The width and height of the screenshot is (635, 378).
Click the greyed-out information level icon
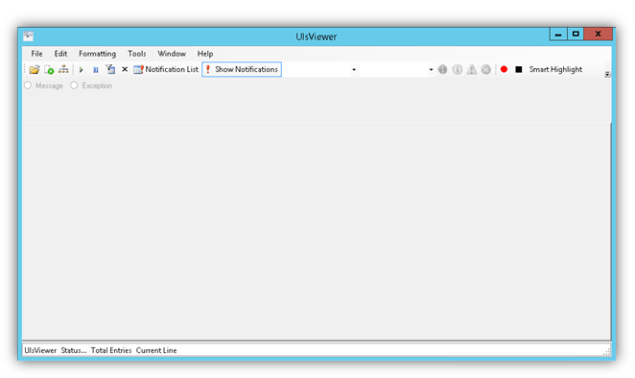[457, 70]
